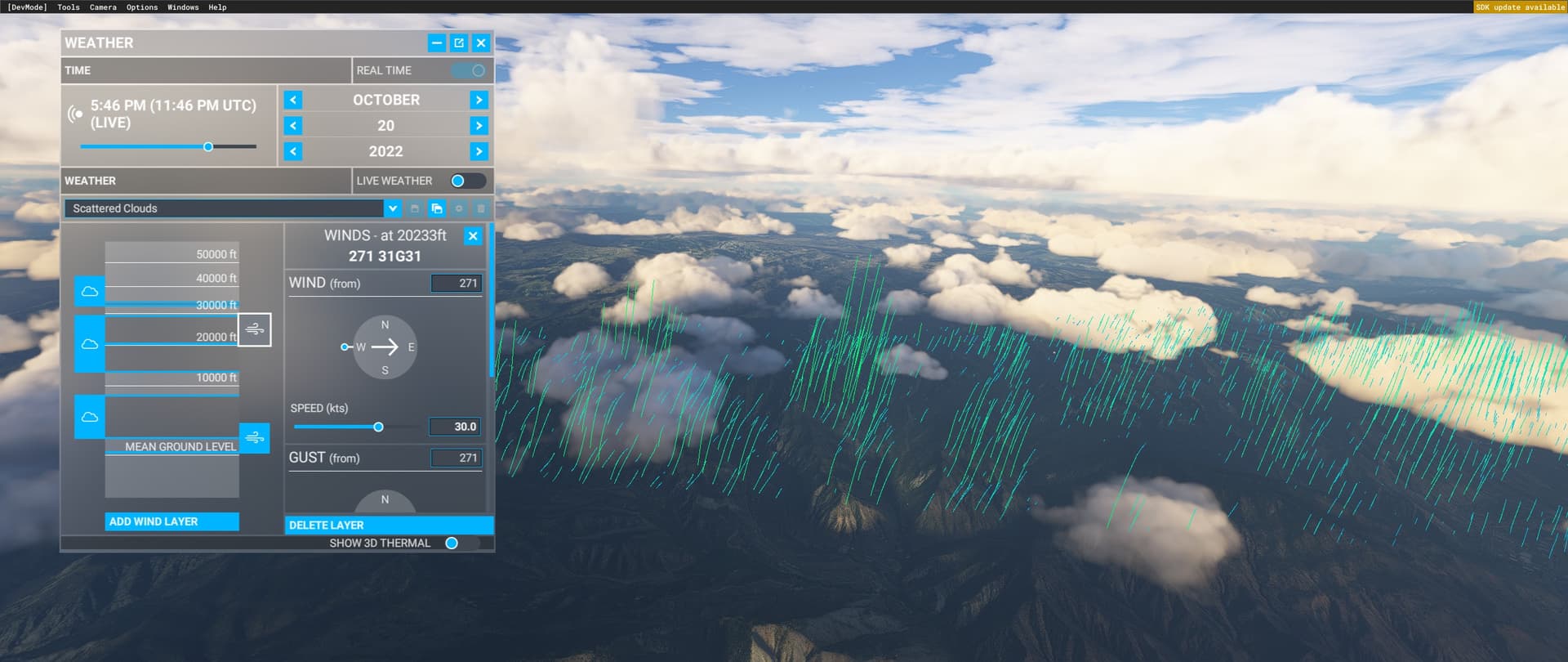
Task: Open the Scattered Clouds preset dropdown
Action: (393, 208)
